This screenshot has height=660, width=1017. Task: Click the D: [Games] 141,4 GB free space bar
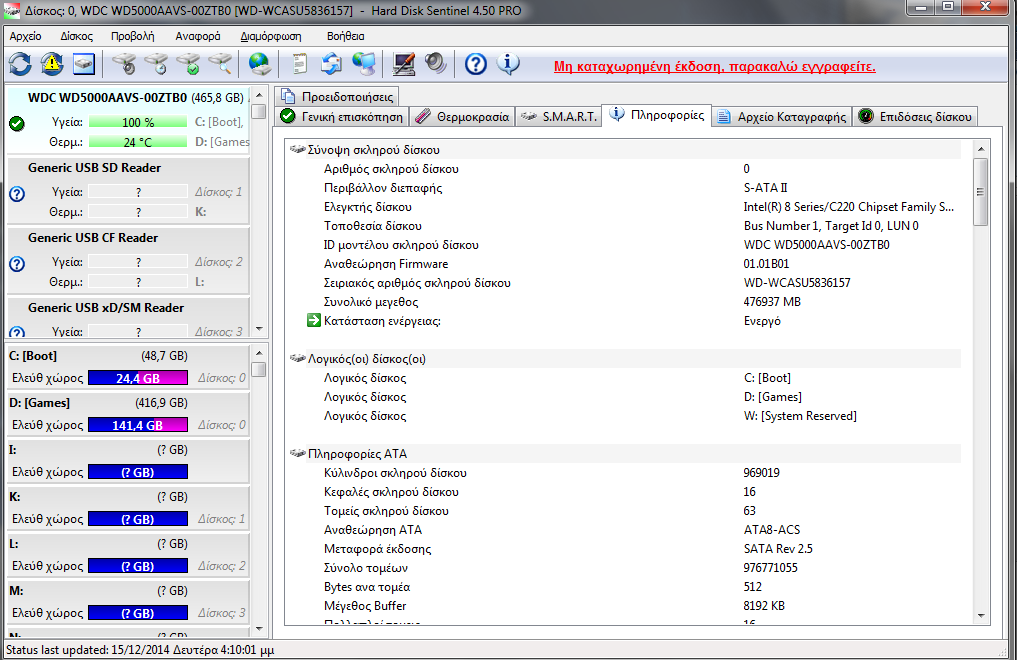138,425
